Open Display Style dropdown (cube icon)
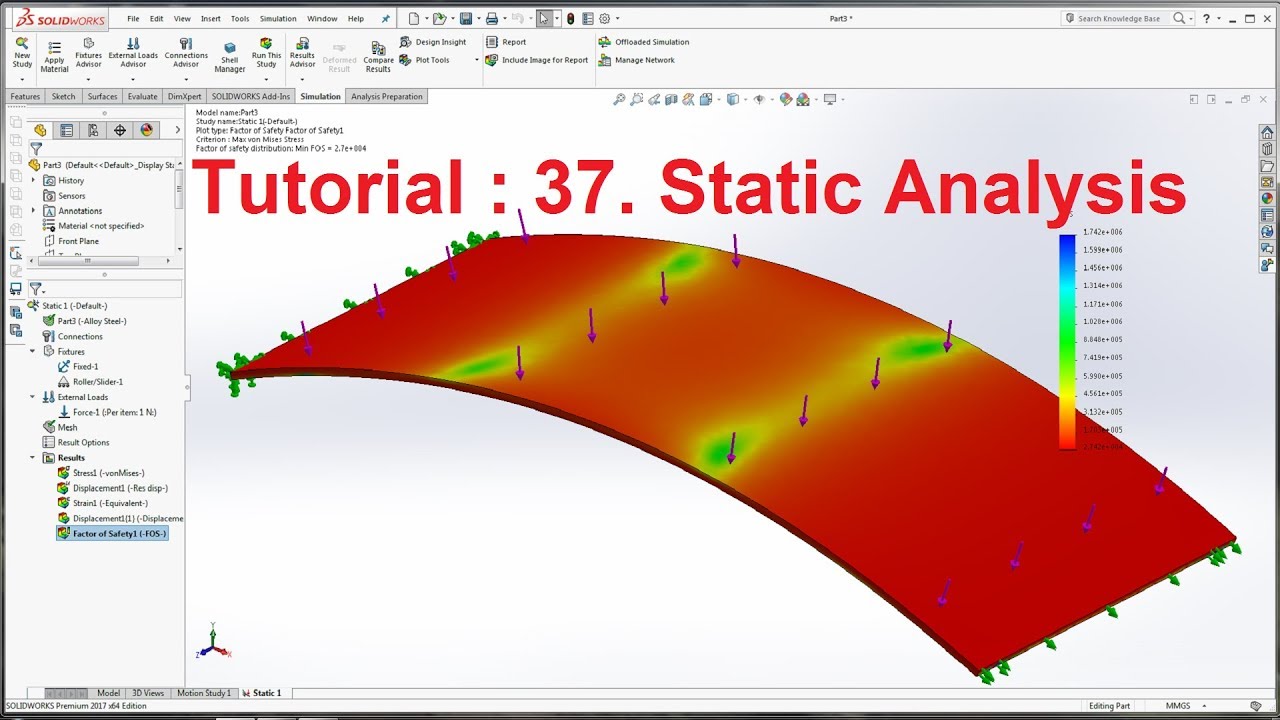Viewport: 1280px width, 720px height. pyautogui.click(x=733, y=99)
